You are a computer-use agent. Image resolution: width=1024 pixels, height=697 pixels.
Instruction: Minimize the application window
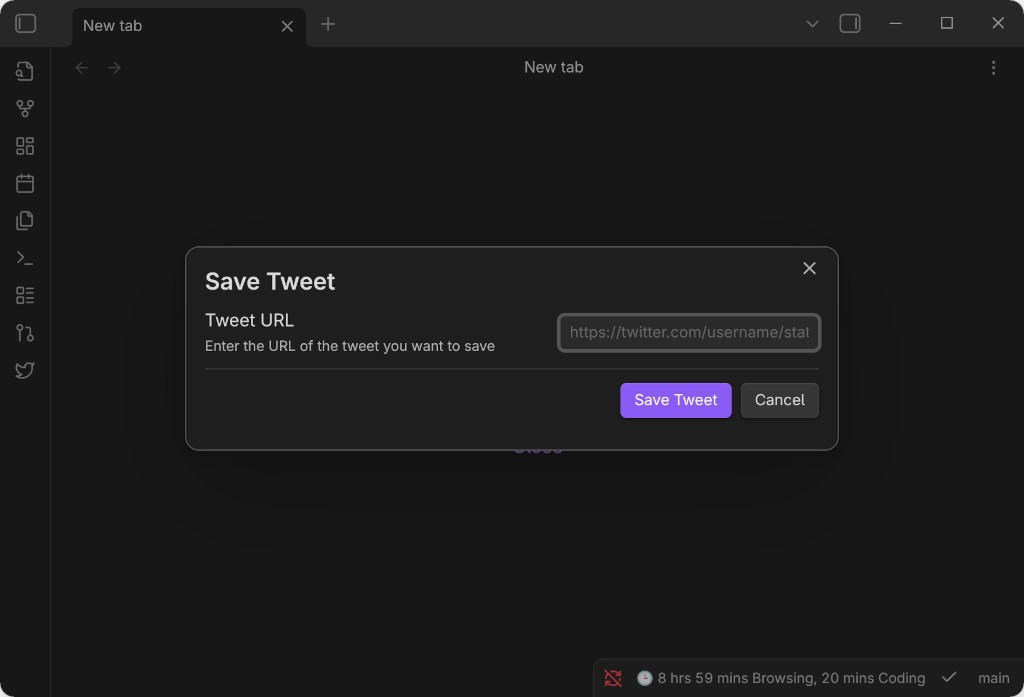point(895,24)
